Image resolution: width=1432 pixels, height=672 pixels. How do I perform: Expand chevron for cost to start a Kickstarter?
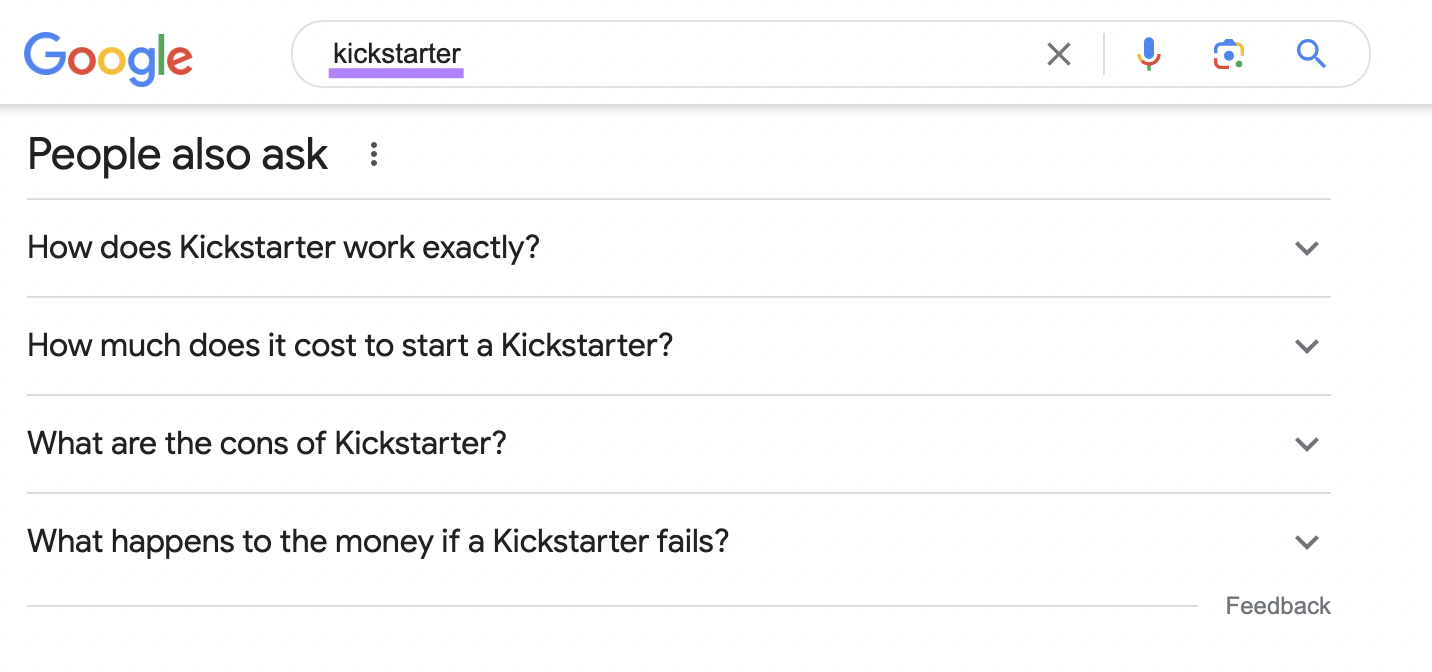coord(1306,346)
